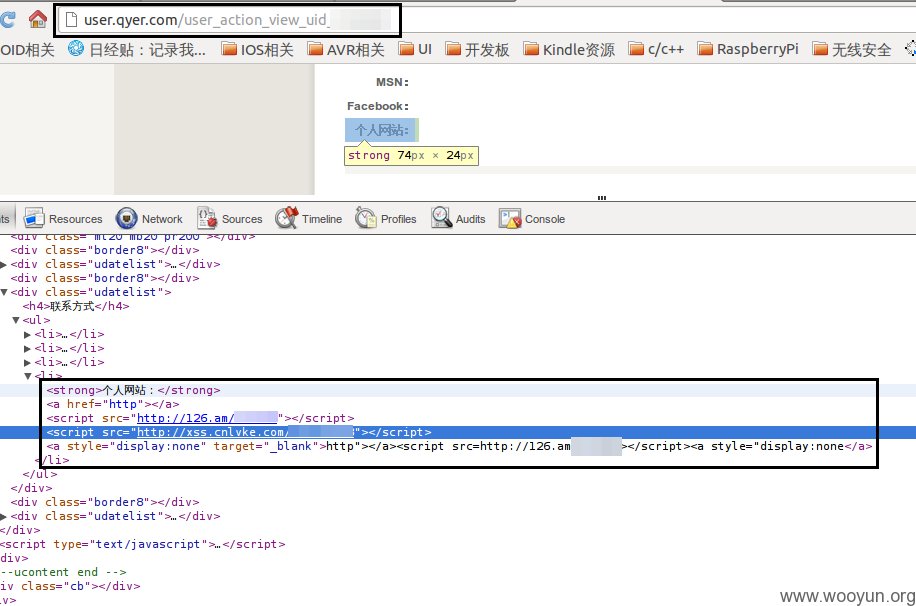Open the xss.cnlvke.com script src link
The height and width of the screenshot is (606, 916).
(245, 432)
